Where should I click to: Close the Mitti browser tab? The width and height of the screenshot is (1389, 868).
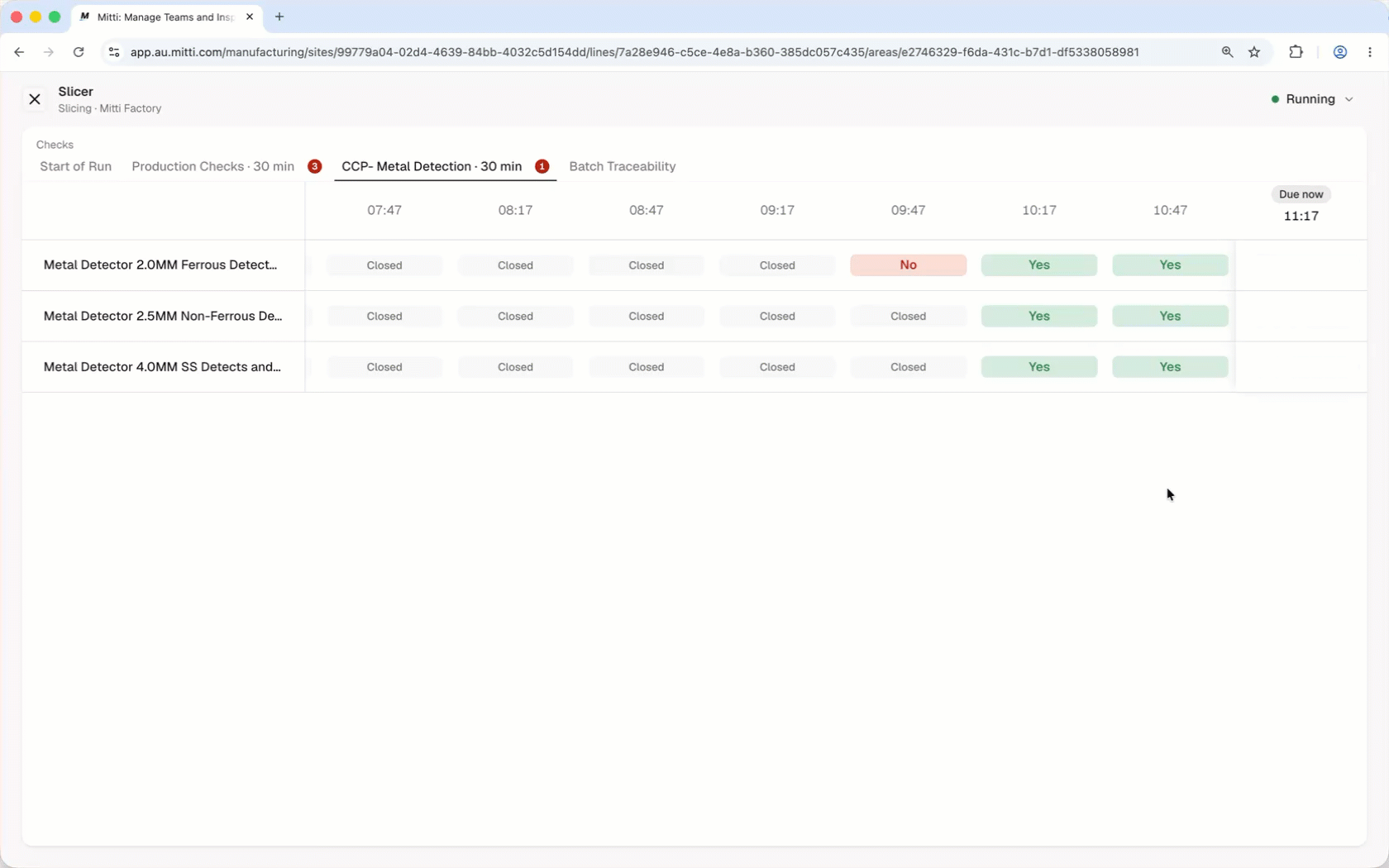click(x=250, y=17)
